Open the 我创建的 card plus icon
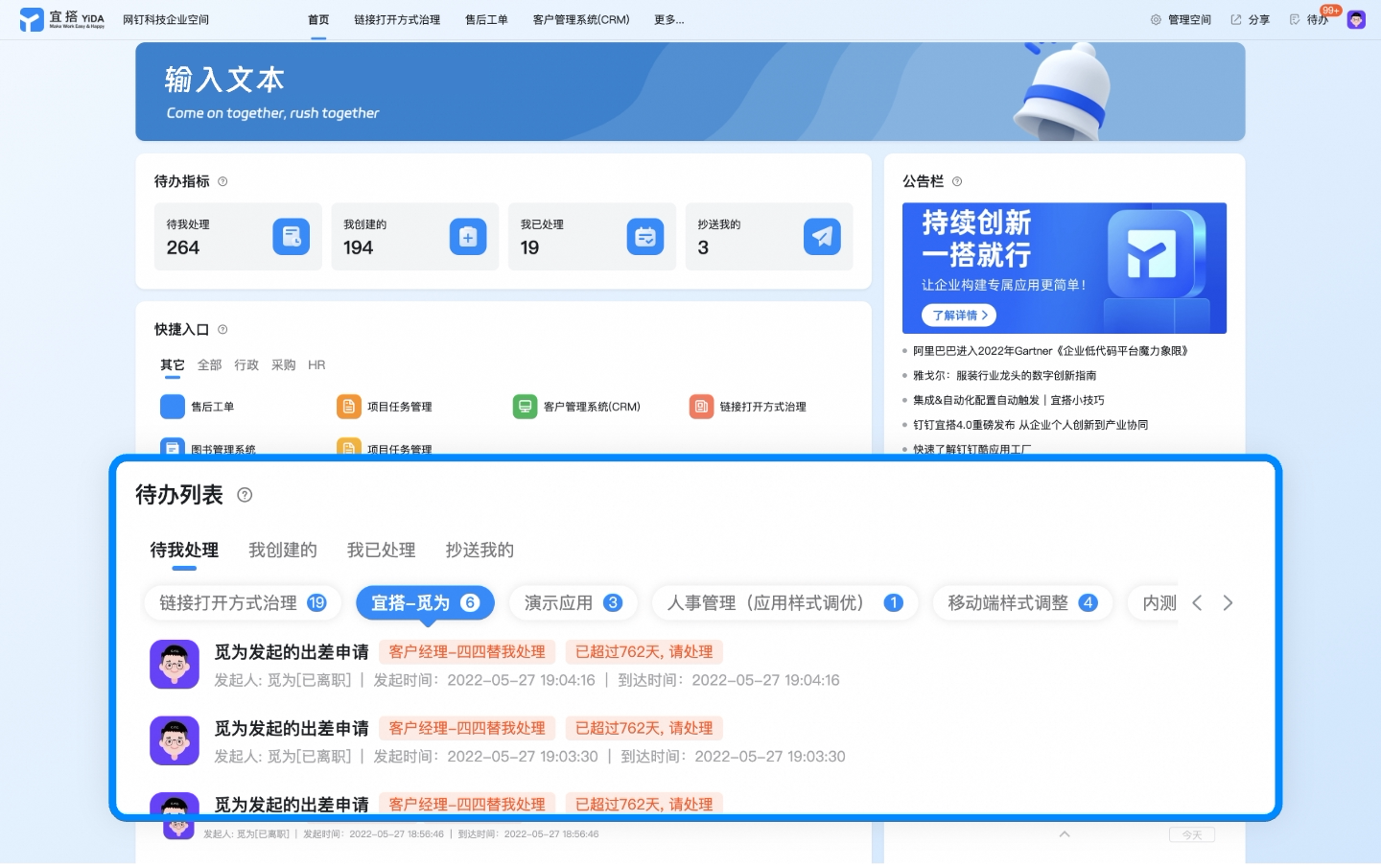 468,237
